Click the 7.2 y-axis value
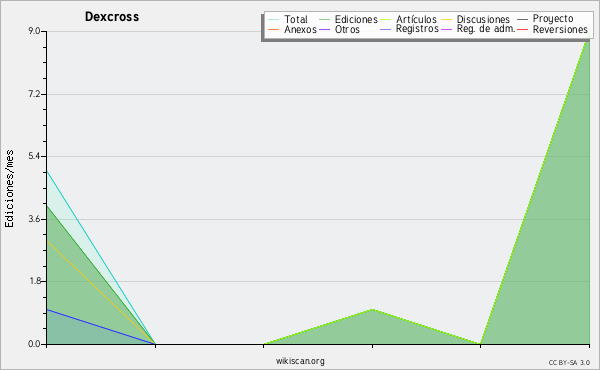 [34, 94]
